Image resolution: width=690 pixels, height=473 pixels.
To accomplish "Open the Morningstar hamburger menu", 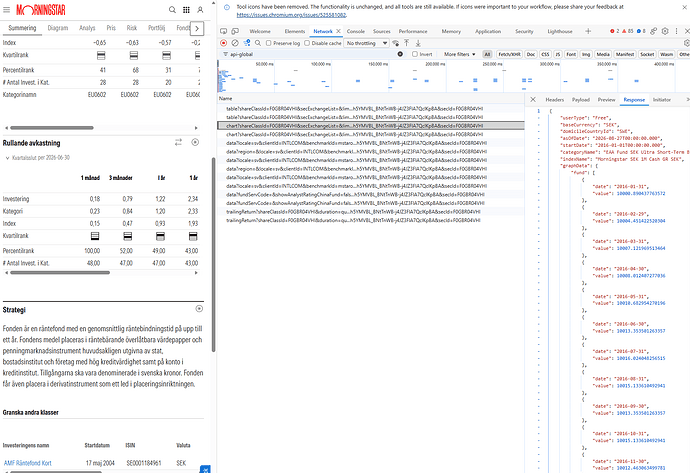I will 6,9.
